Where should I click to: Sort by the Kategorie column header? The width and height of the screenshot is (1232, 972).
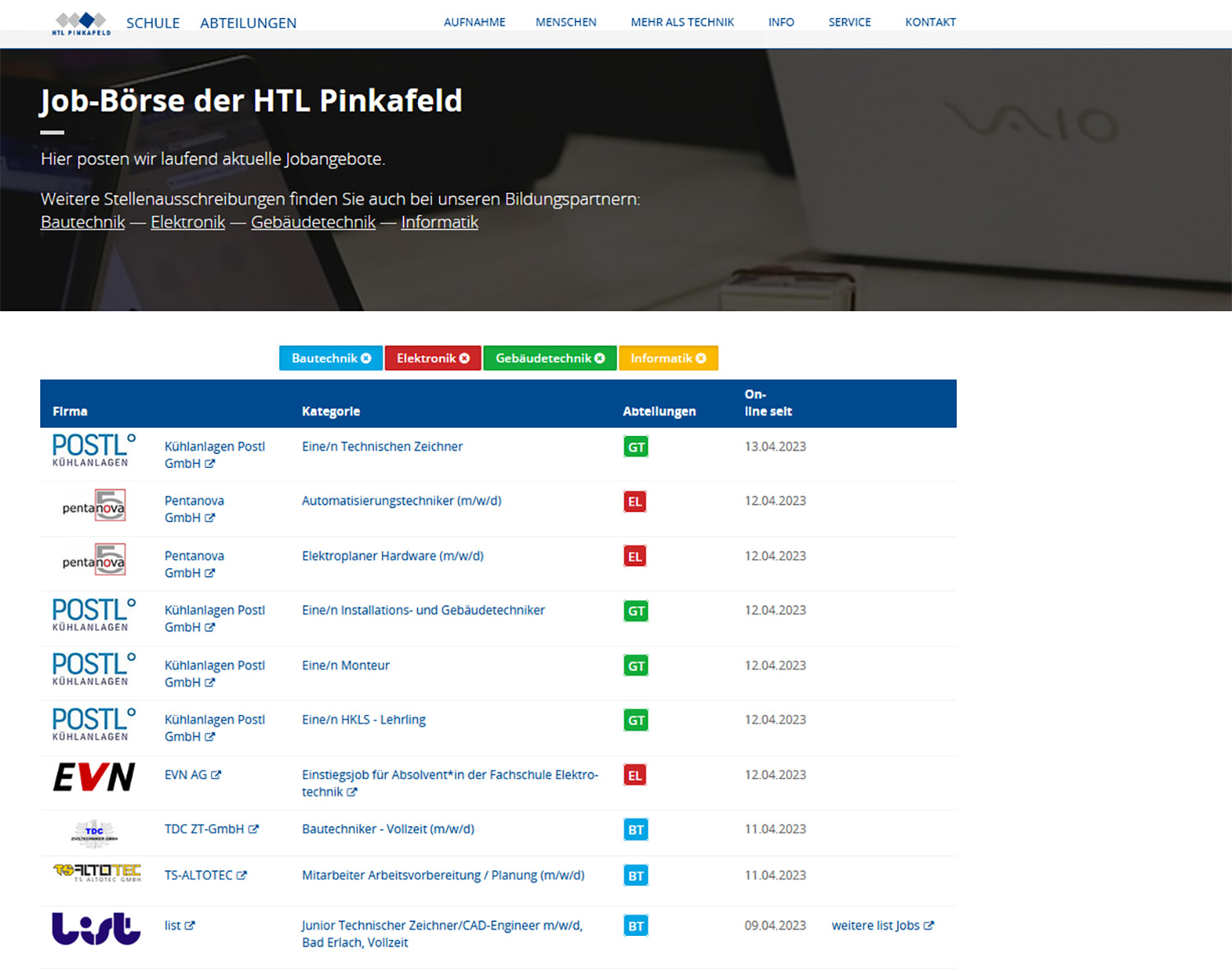point(331,411)
